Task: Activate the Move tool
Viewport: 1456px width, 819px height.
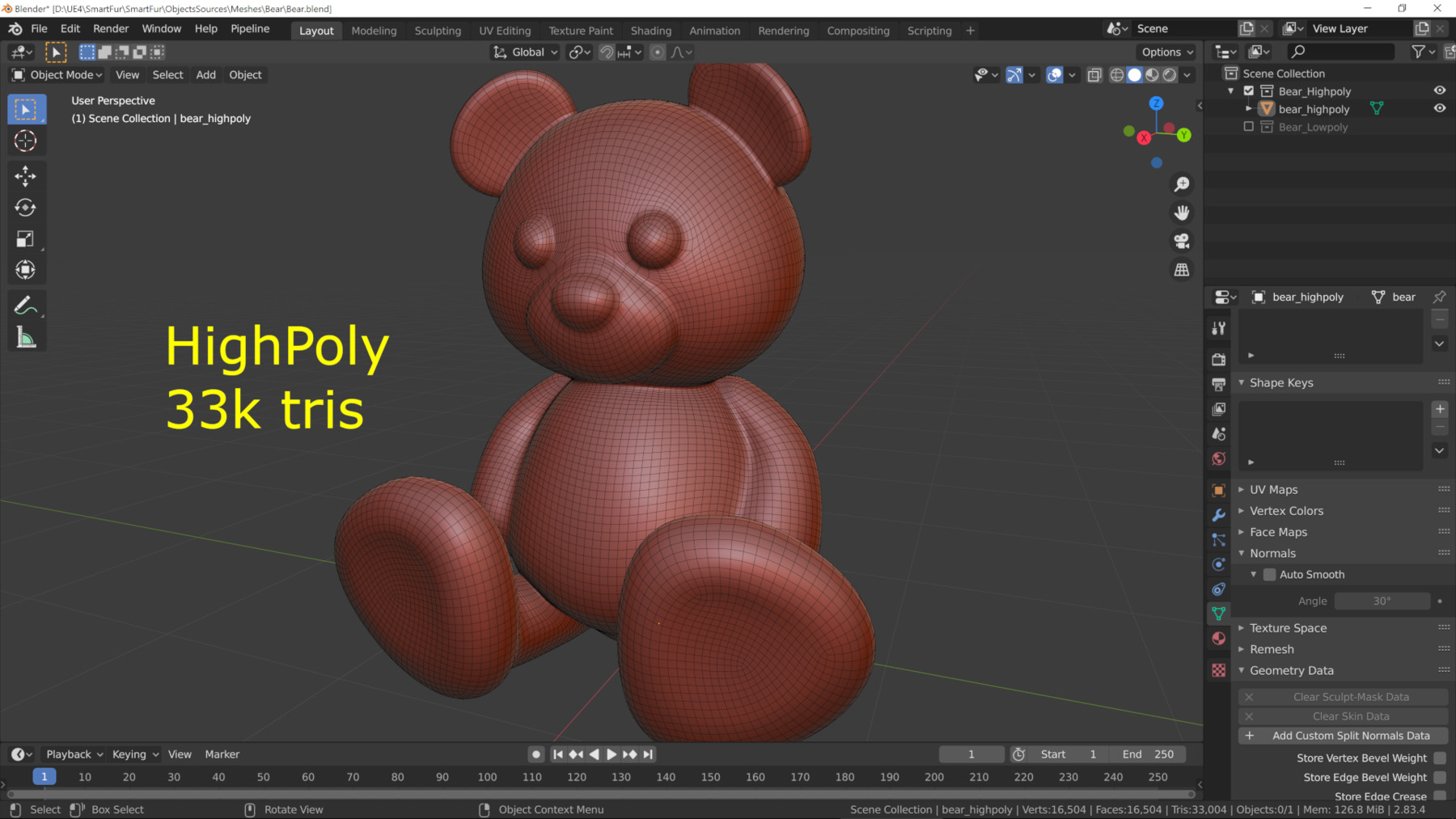Action: pyautogui.click(x=26, y=176)
